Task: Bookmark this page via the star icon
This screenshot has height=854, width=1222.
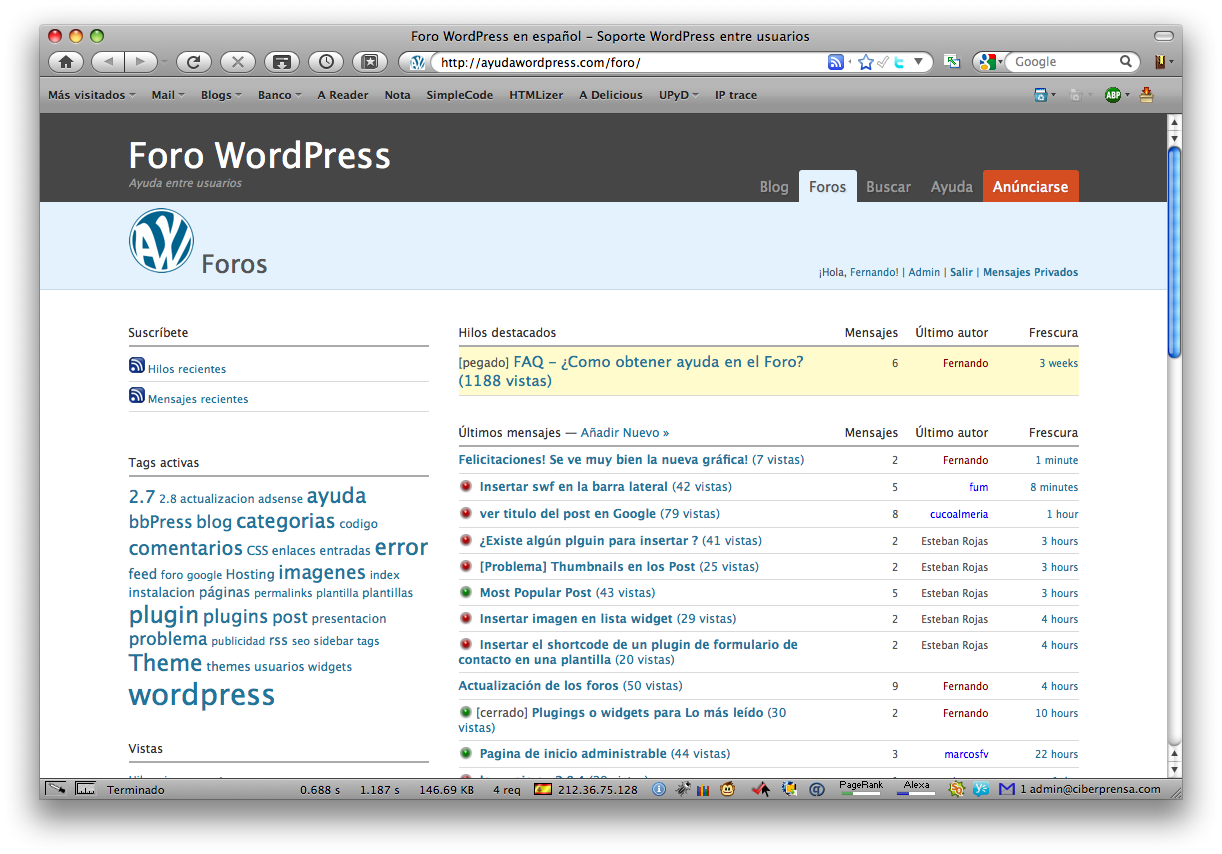Action: [x=867, y=61]
